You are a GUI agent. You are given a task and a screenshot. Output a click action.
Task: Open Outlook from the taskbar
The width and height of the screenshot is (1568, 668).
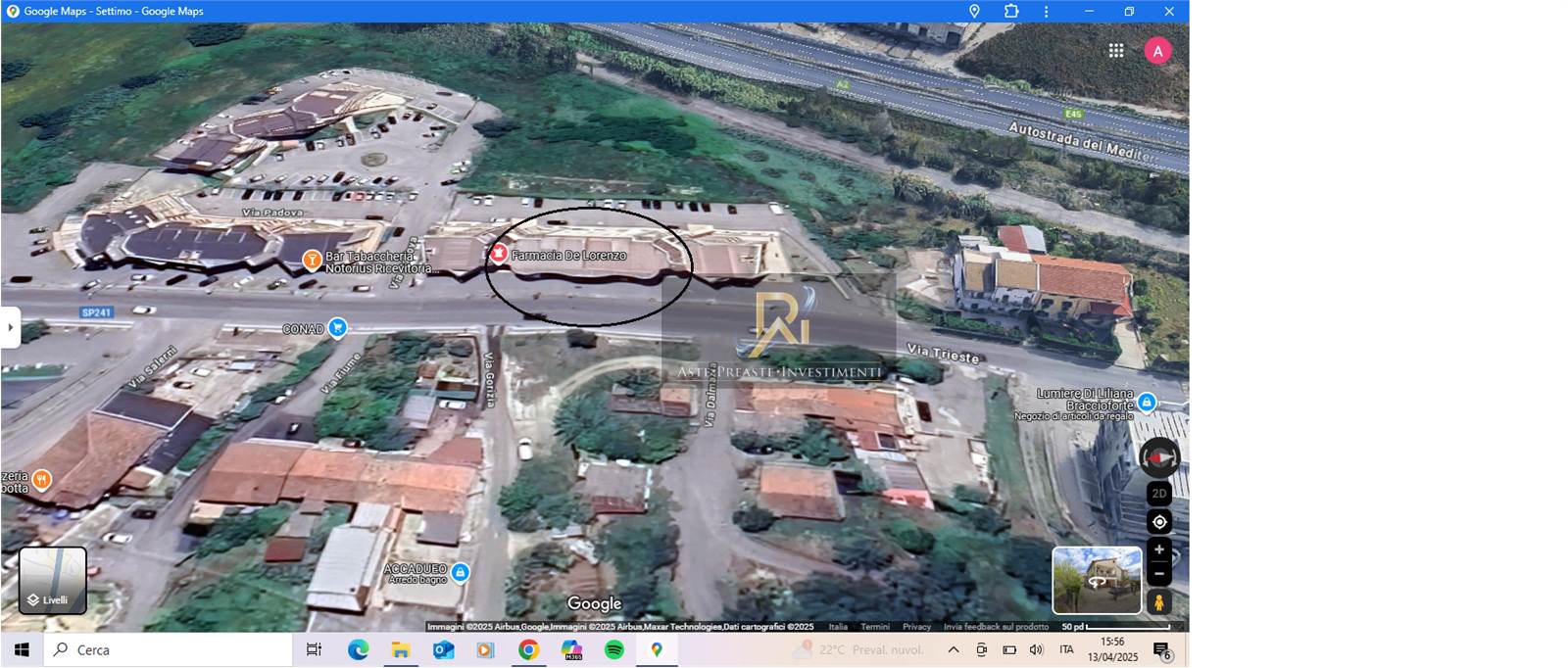tap(443, 649)
